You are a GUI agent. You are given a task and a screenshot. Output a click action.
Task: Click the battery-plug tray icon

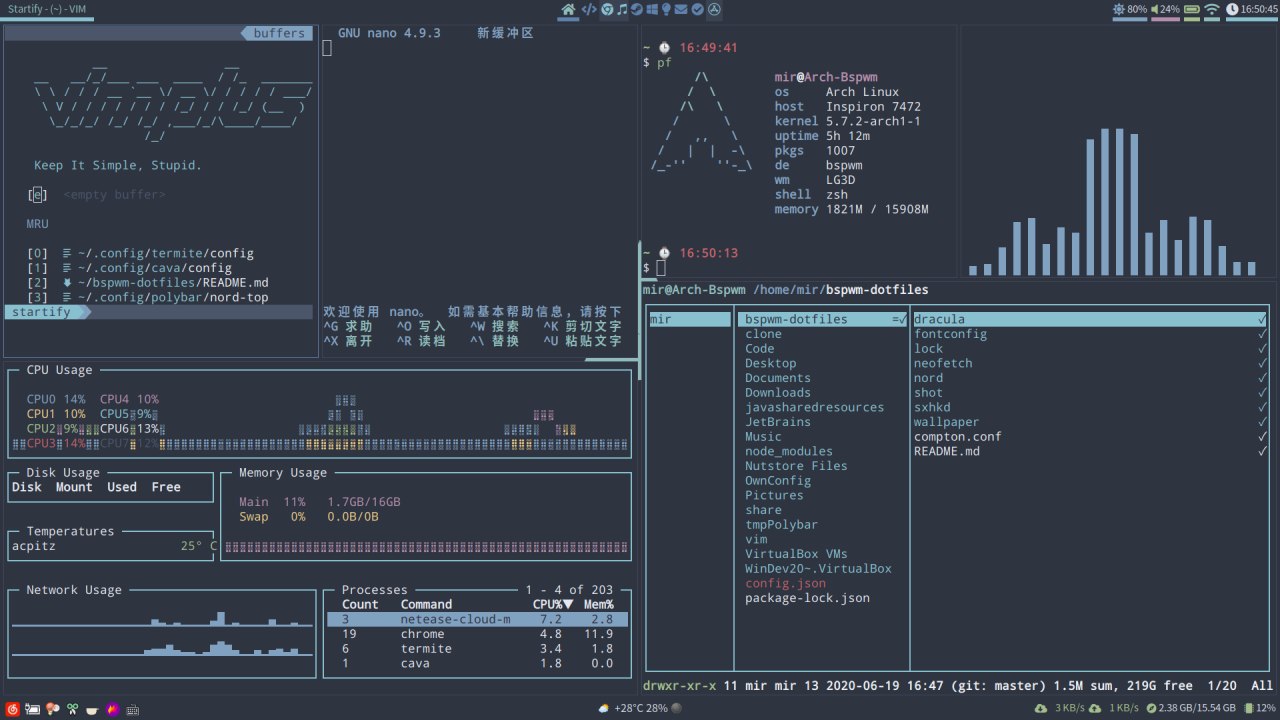click(33, 709)
